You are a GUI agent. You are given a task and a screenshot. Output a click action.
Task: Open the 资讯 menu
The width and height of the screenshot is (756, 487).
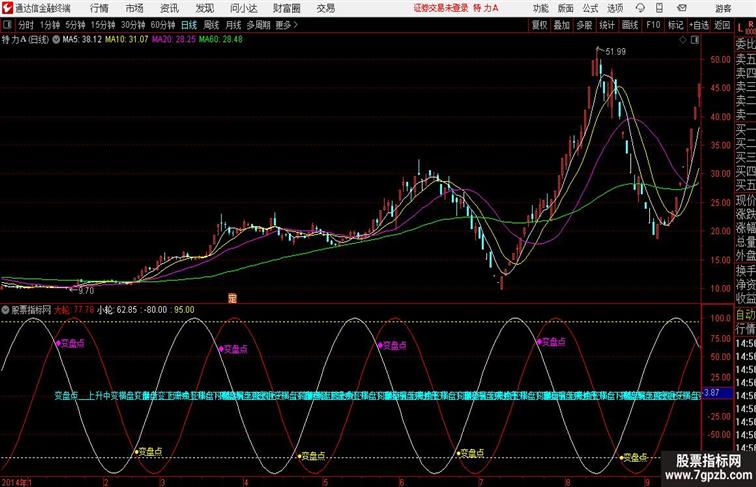pyautogui.click(x=169, y=8)
